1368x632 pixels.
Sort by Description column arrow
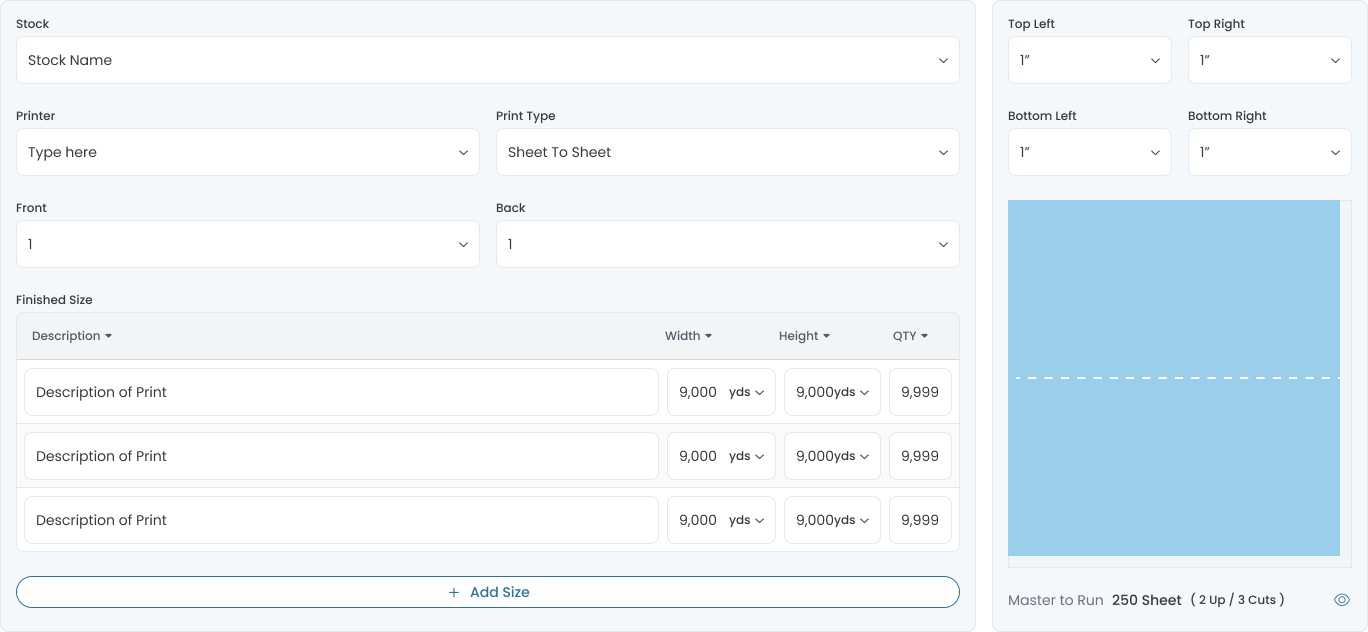pos(108,336)
